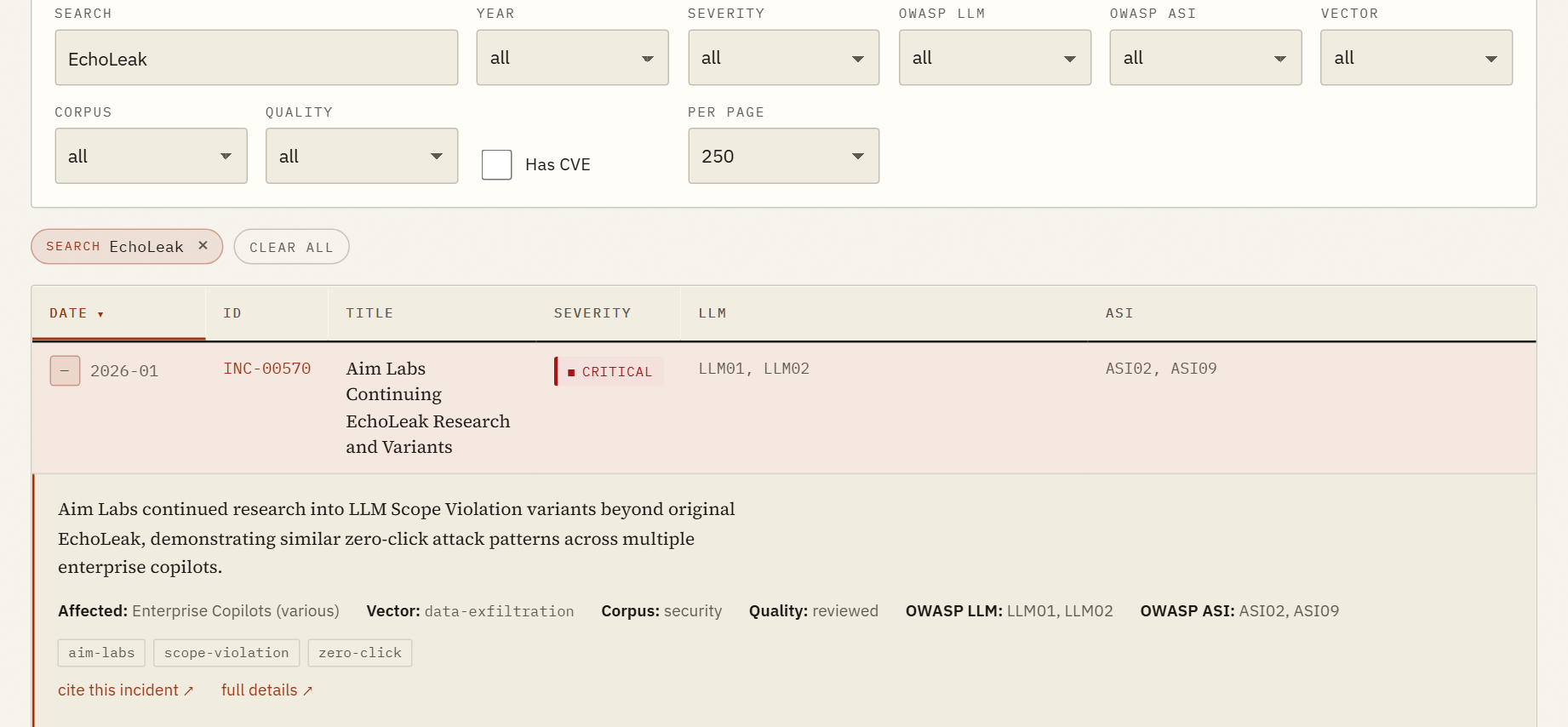Sort table by Date column

(x=118, y=313)
